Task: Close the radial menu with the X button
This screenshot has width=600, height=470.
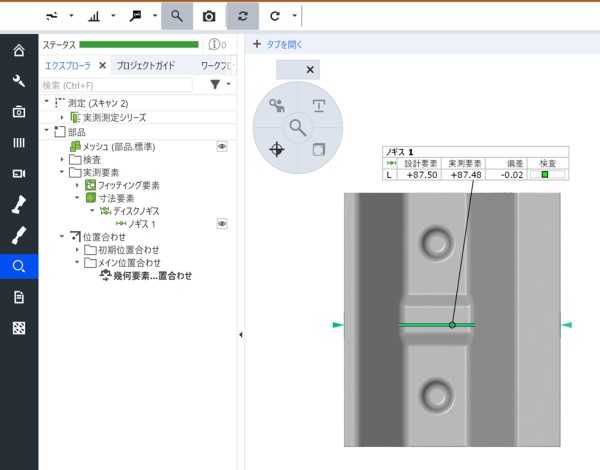Action: (x=310, y=70)
